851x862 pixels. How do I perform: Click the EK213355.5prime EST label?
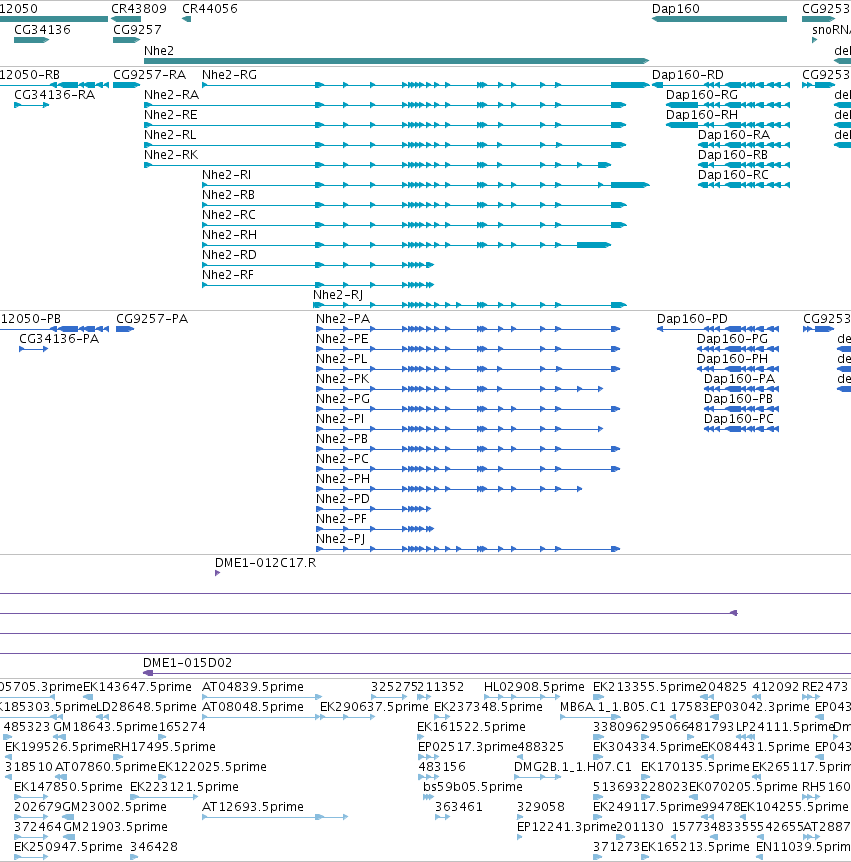(647, 687)
